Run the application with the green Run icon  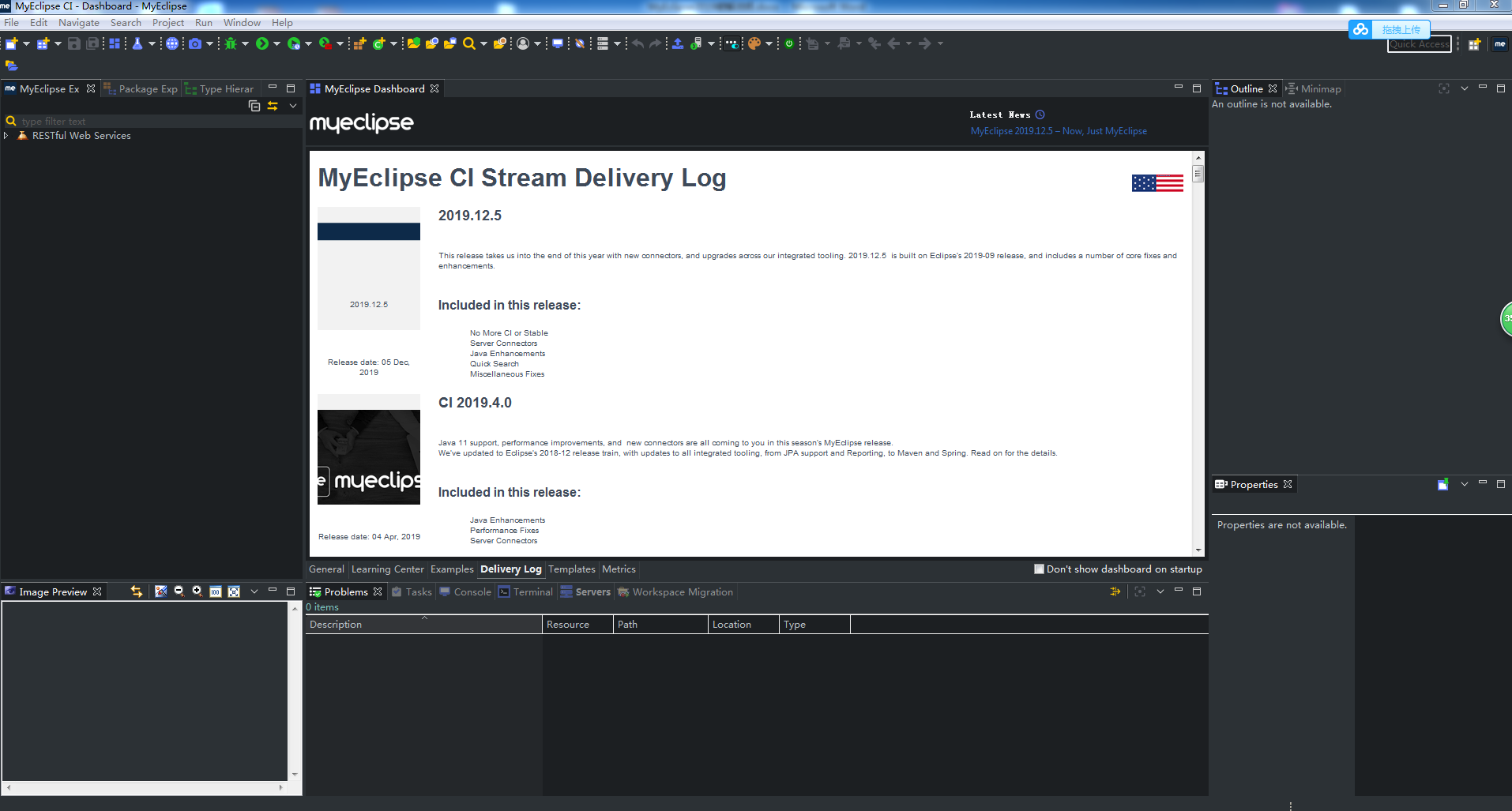click(x=263, y=43)
